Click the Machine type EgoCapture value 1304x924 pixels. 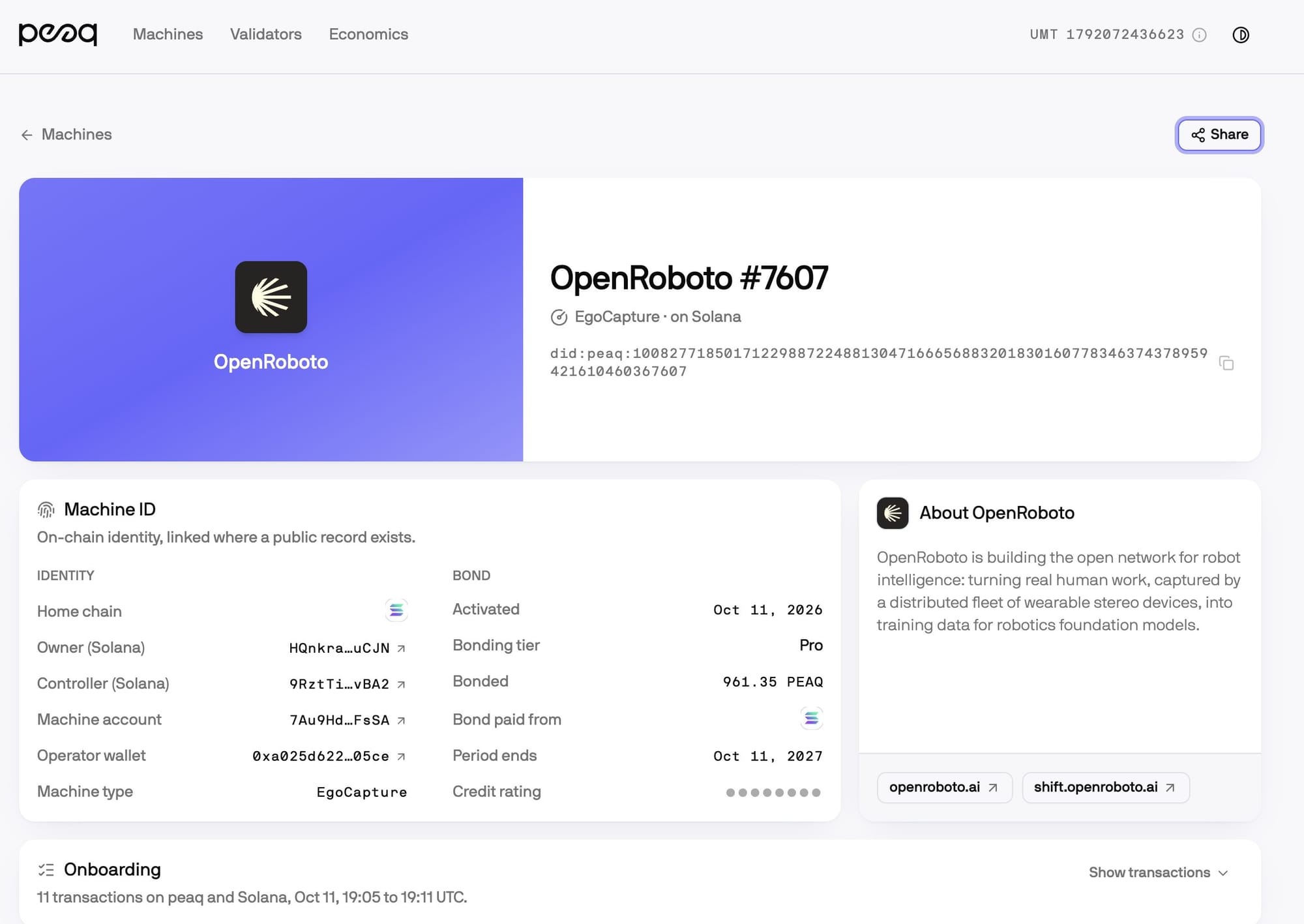click(362, 792)
